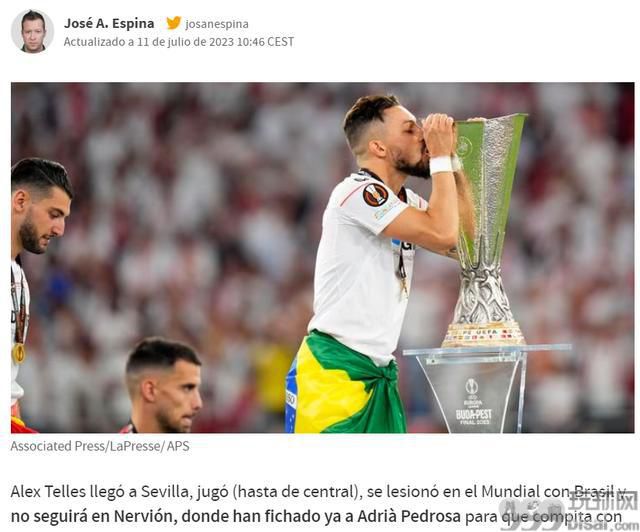Screen dimensions: 640x532
Task: Click the gold medal on left player
Action: coord(18,353)
